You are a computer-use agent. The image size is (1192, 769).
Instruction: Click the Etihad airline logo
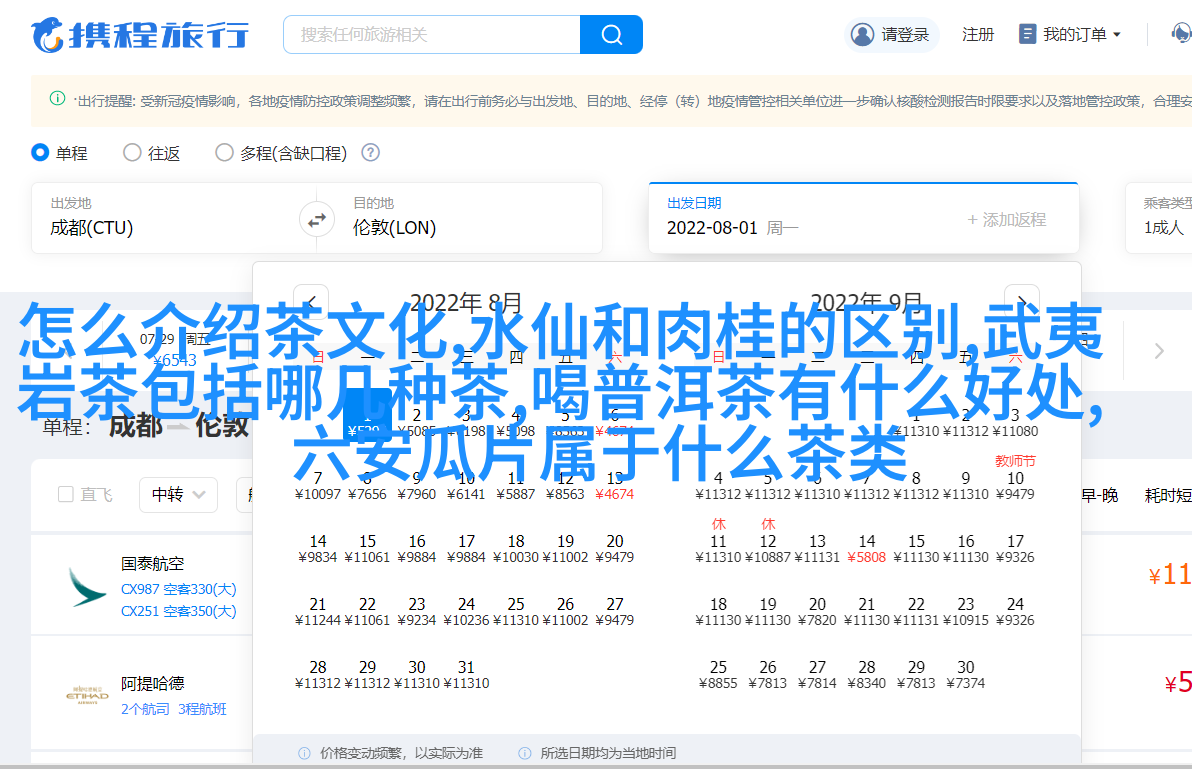(87, 696)
